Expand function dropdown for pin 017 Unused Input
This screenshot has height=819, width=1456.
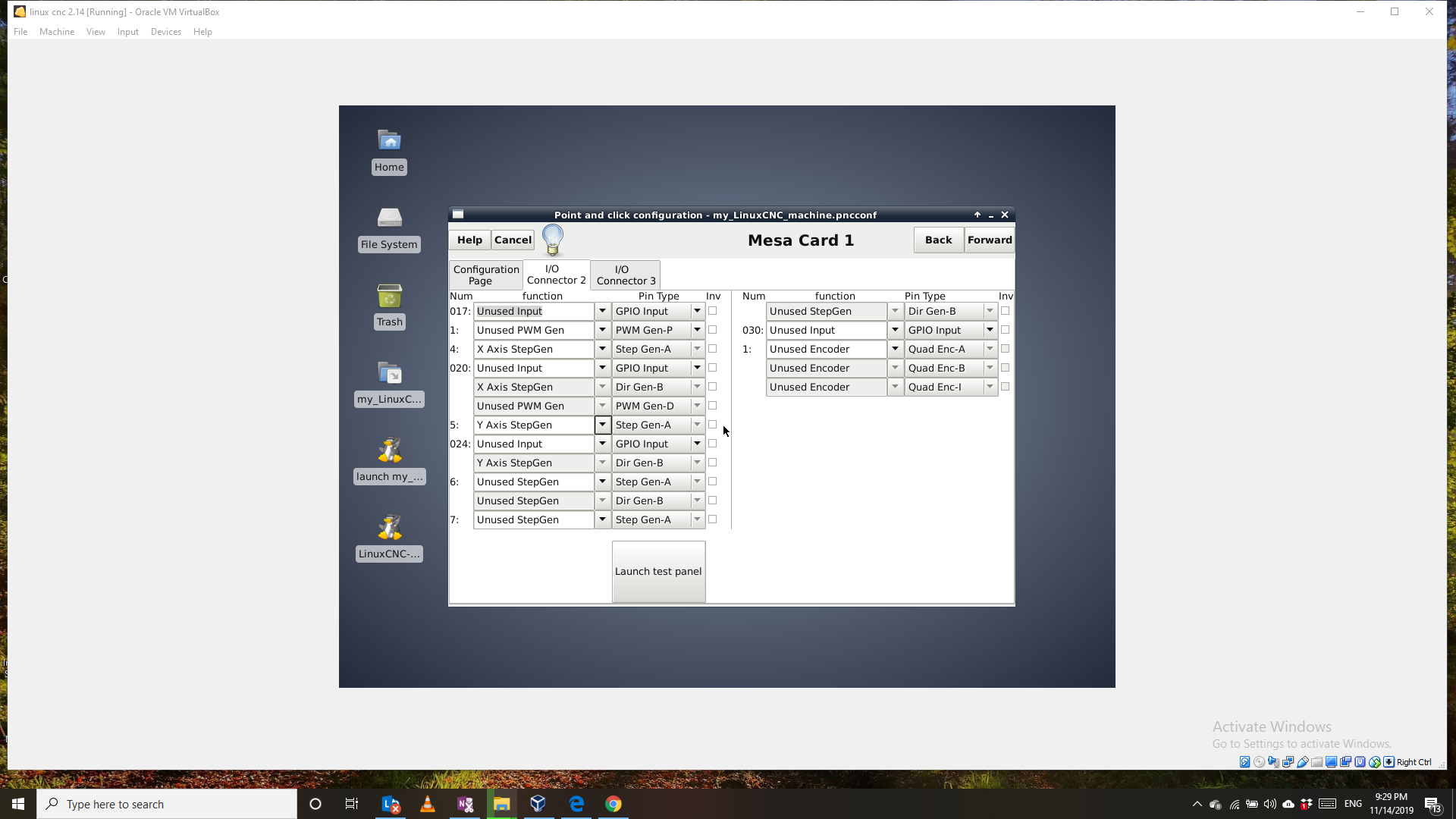click(602, 311)
